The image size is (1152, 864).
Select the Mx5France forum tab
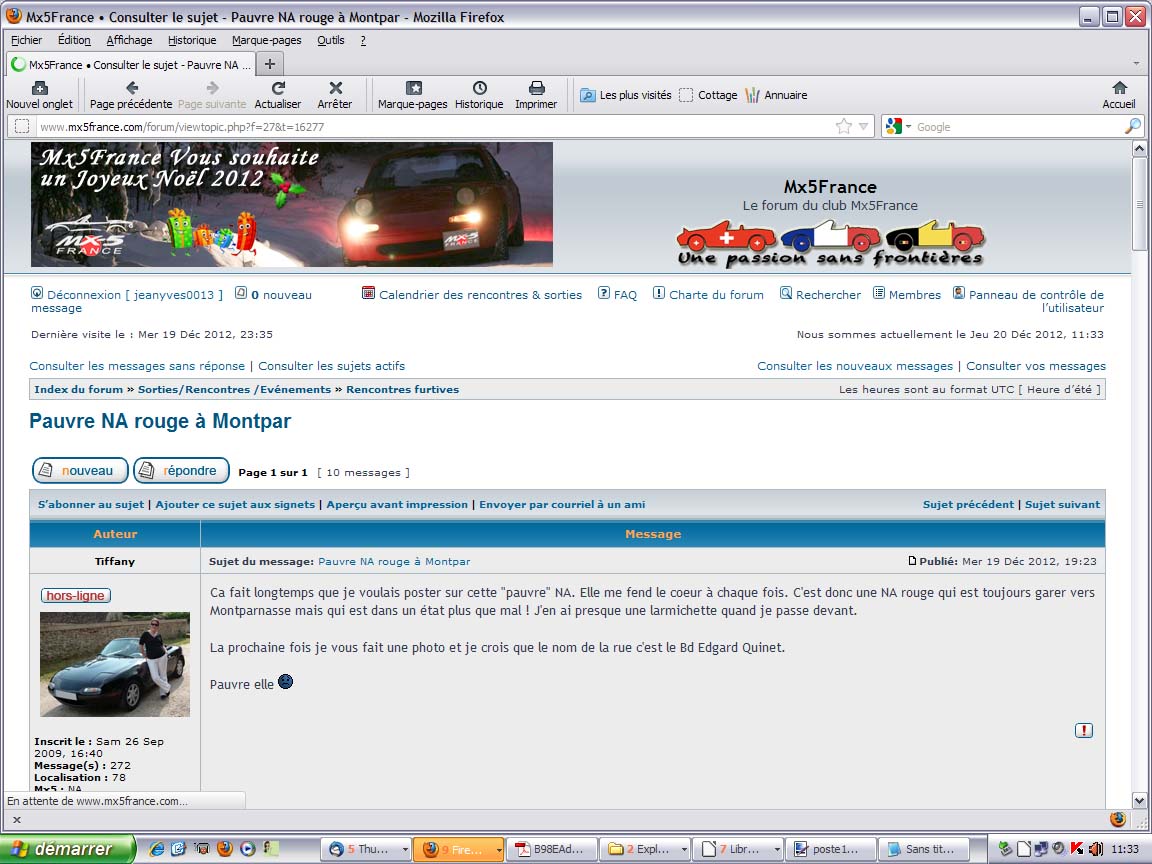point(131,64)
